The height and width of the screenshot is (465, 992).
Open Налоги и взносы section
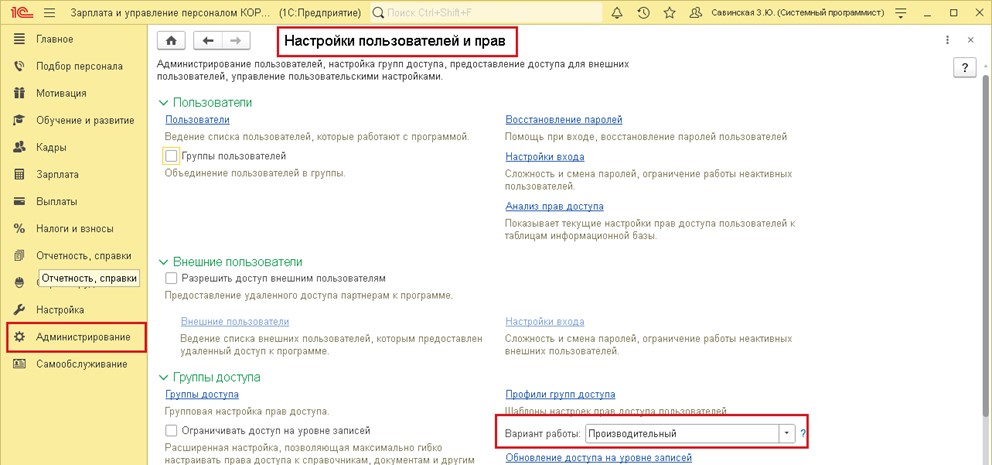click(75, 229)
